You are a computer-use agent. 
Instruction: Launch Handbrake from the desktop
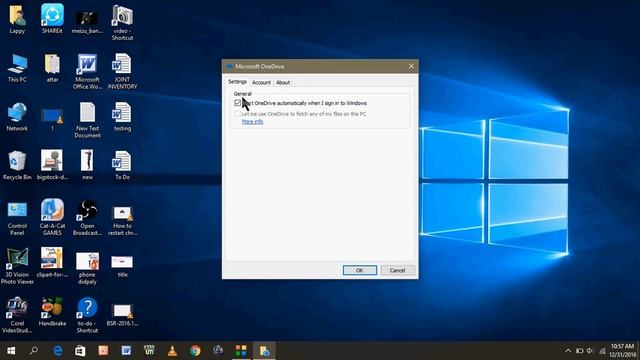click(52, 312)
